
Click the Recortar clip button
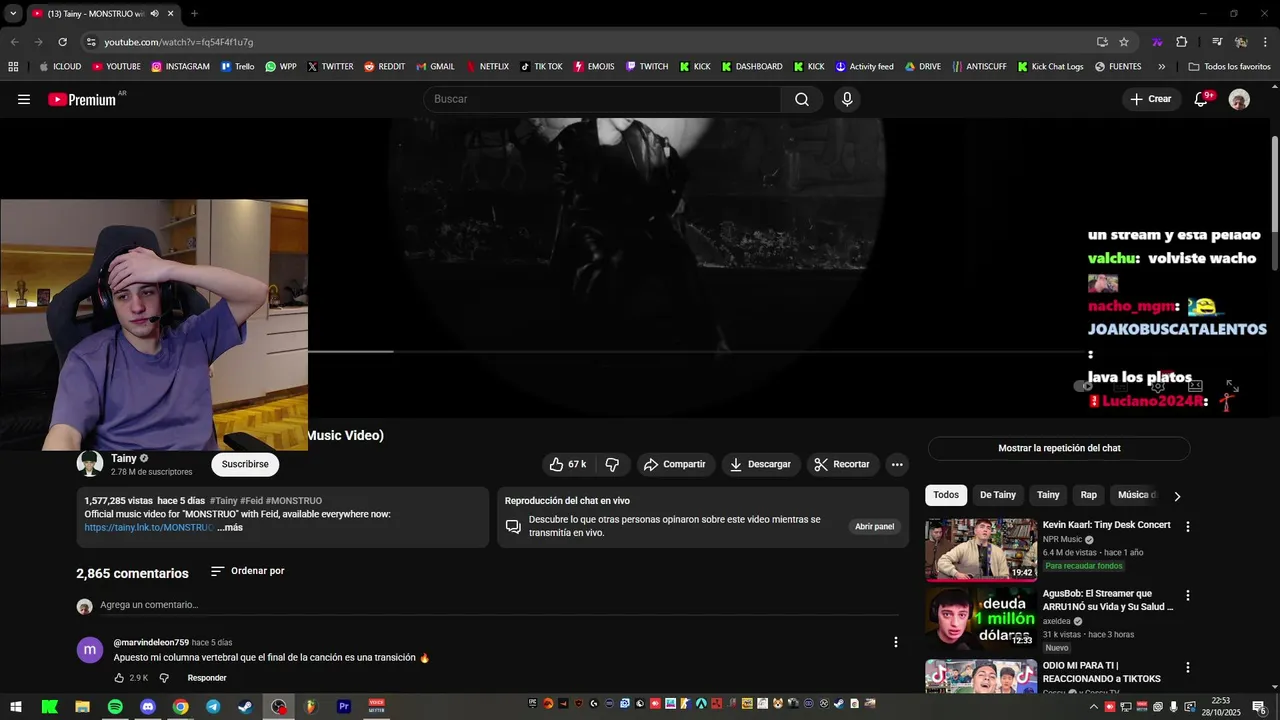pyautogui.click(x=842, y=464)
